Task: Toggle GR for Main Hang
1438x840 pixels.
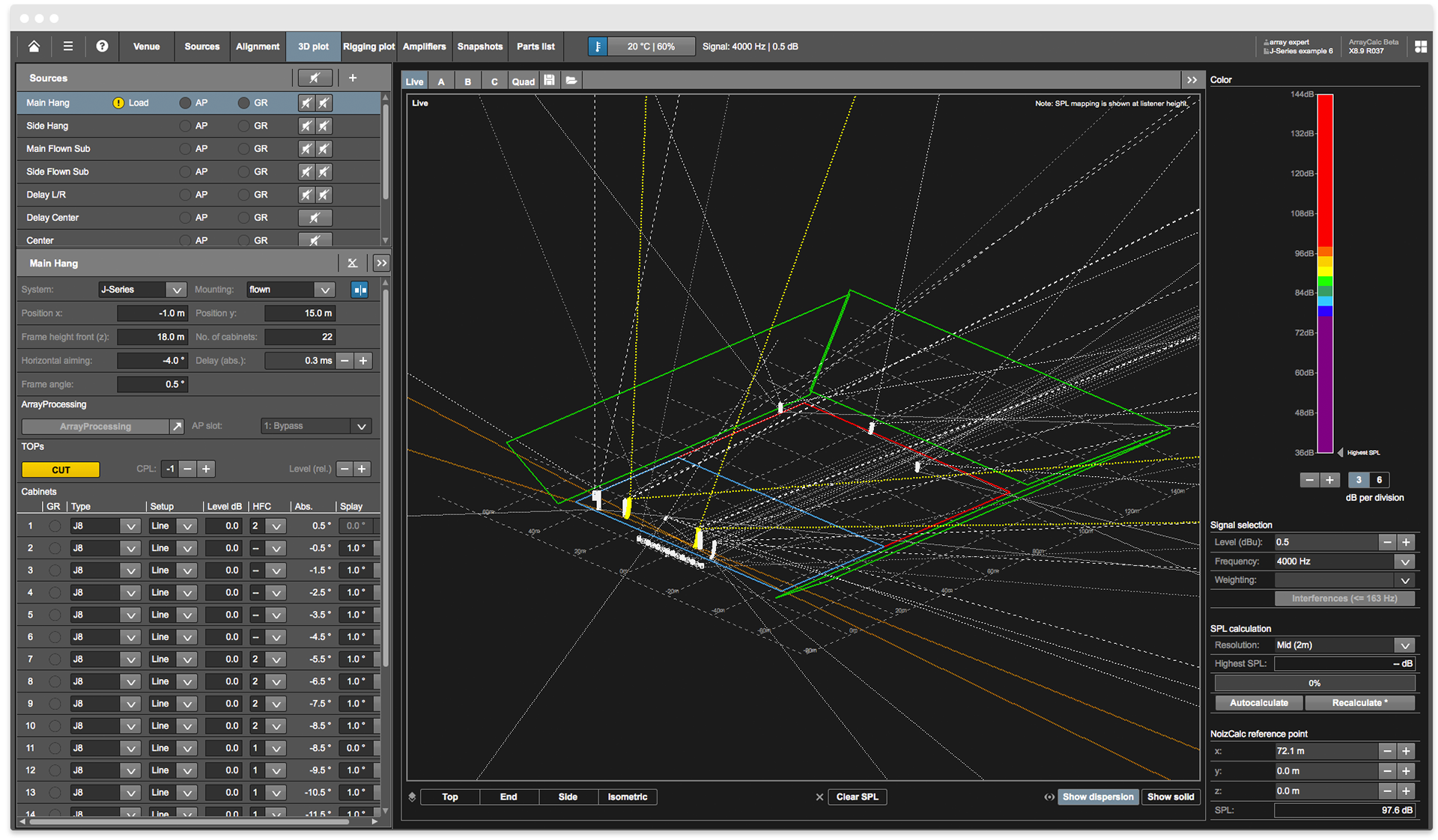Action: pyautogui.click(x=243, y=103)
